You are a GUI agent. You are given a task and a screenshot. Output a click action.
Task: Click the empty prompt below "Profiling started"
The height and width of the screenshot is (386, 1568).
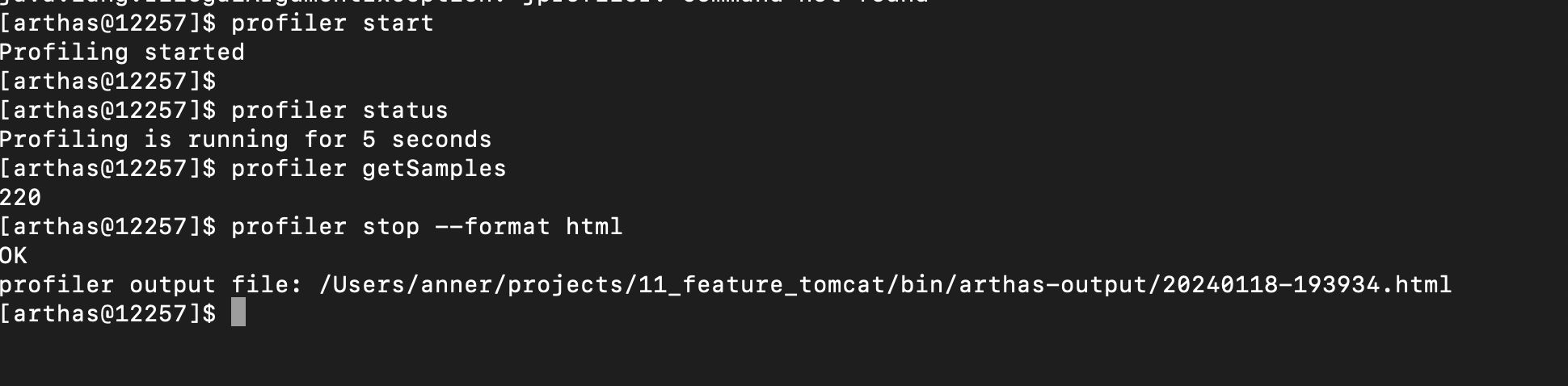[108, 81]
